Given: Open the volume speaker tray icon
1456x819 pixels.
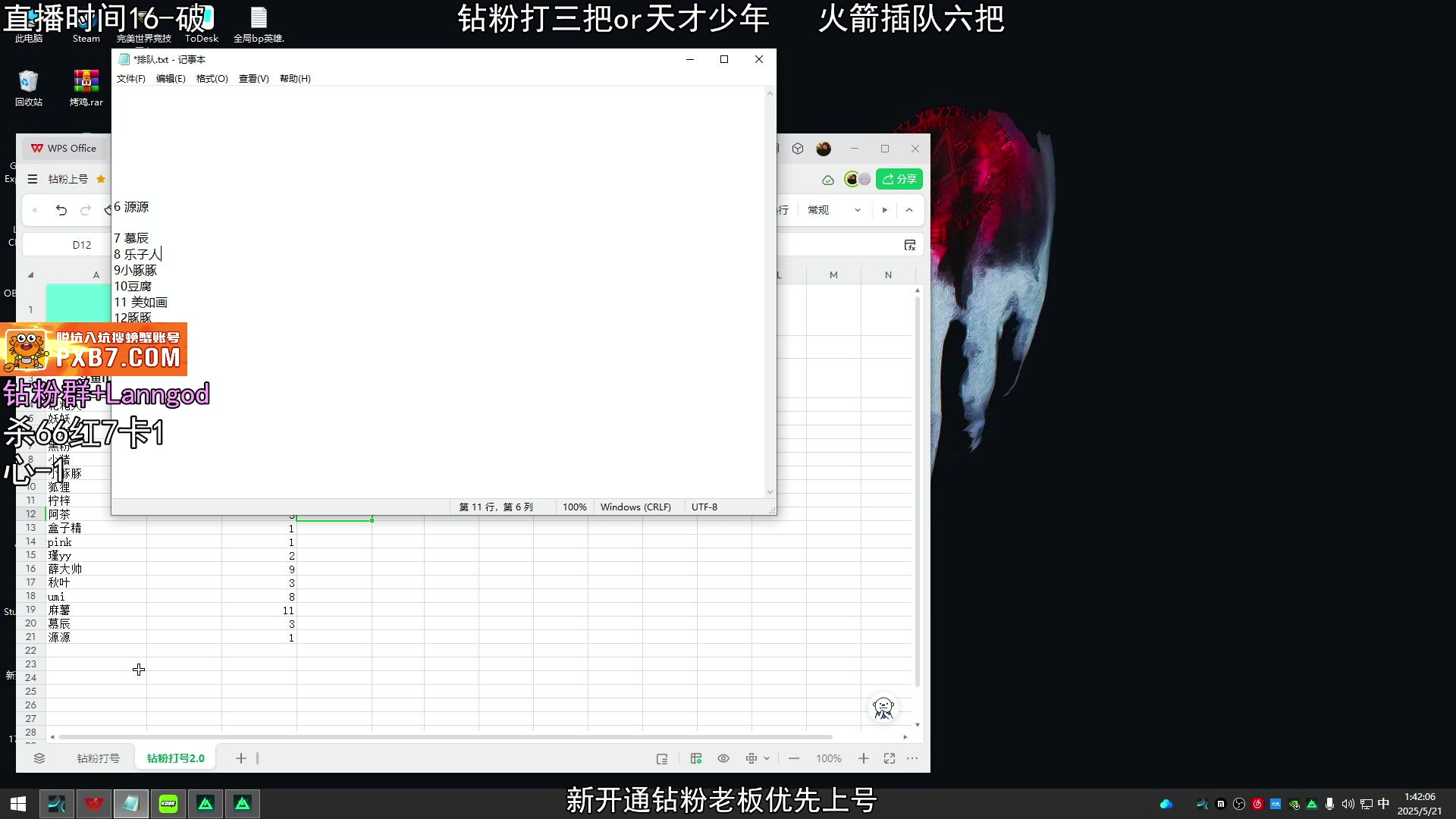Looking at the screenshot, I should click(x=1348, y=804).
